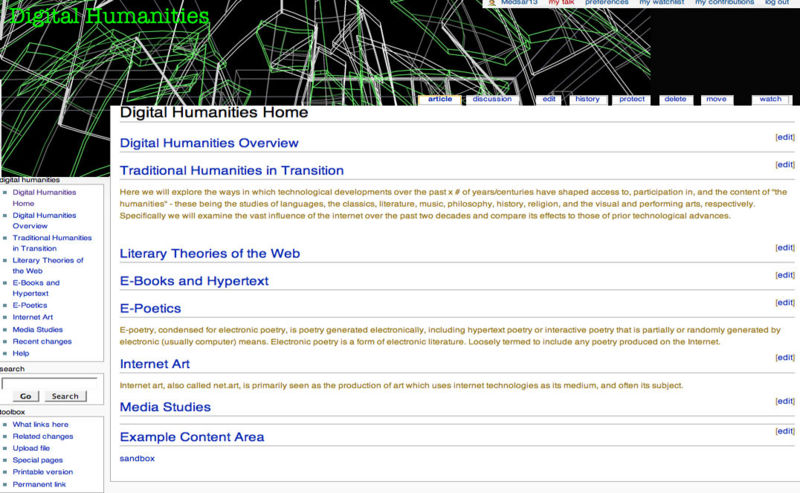Open Literary Theories of the Web sidebar link
800x493 pixels.
point(48,265)
